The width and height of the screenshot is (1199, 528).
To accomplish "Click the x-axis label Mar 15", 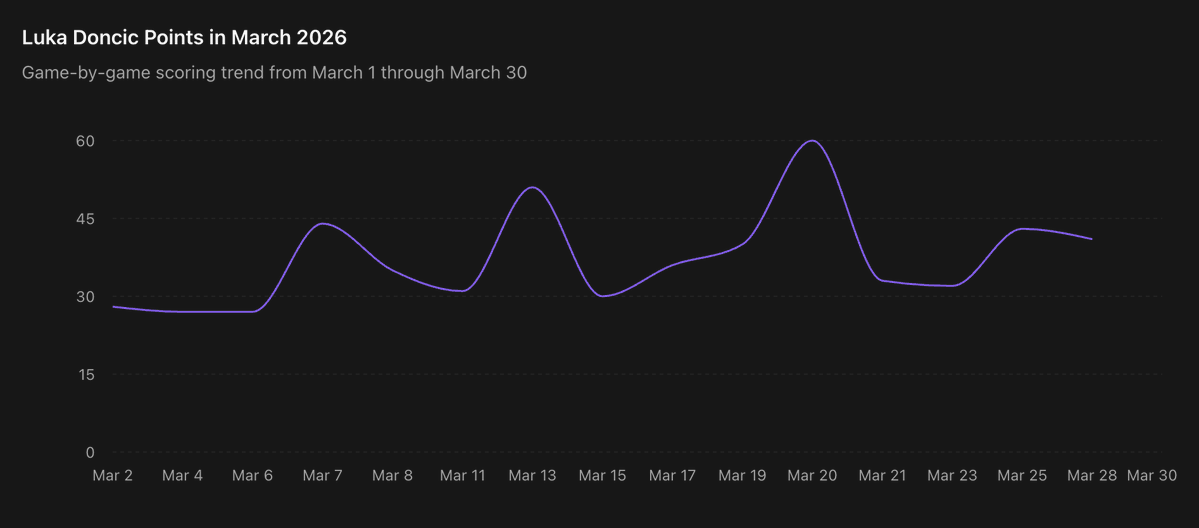I will click(603, 476).
